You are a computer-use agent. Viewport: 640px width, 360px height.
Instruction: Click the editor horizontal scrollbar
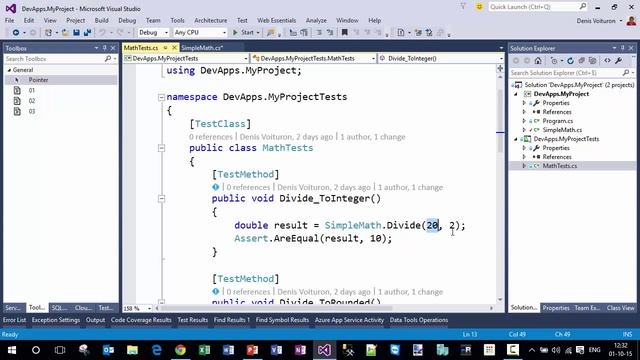click(x=276, y=308)
